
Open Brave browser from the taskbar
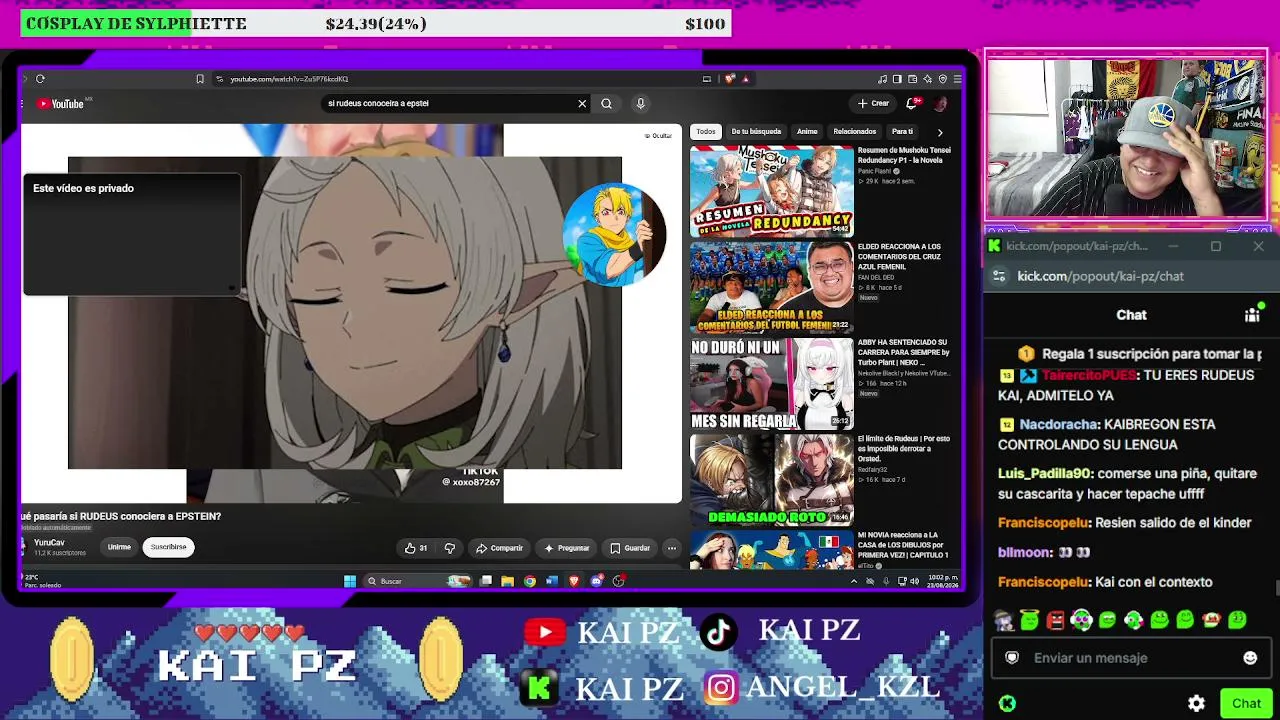[574, 581]
